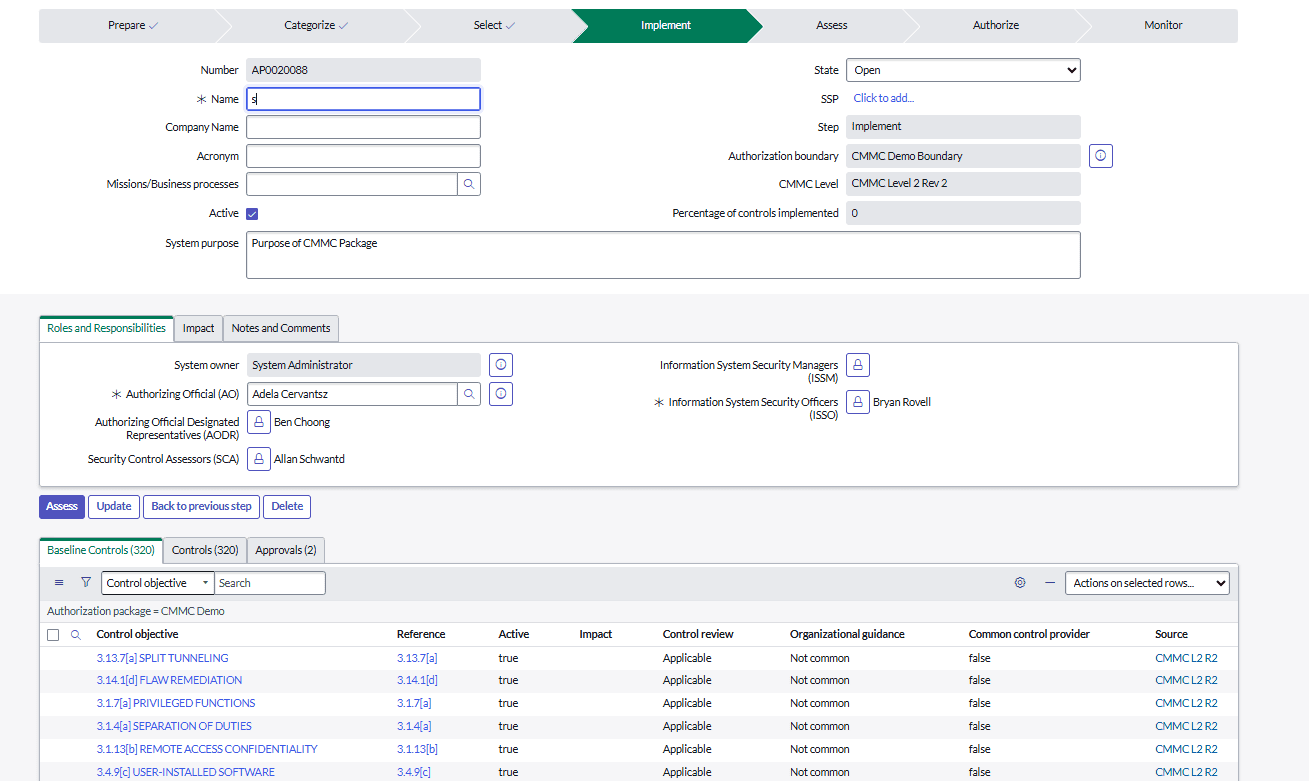Viewport: 1309px width, 781px height.
Task: Click the blue Assess button
Action: tap(62, 506)
